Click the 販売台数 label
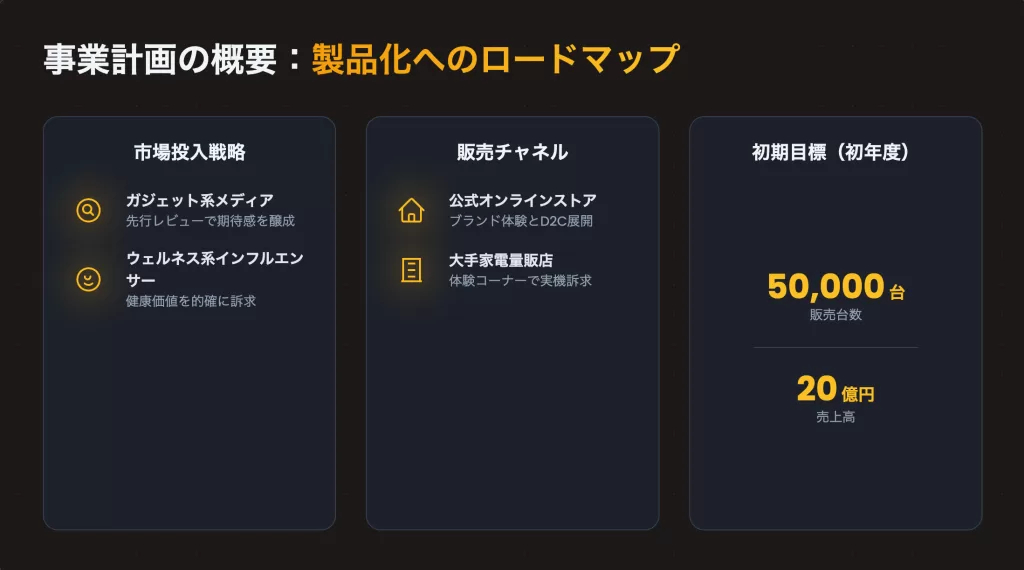This screenshot has width=1024, height=570. [x=835, y=315]
